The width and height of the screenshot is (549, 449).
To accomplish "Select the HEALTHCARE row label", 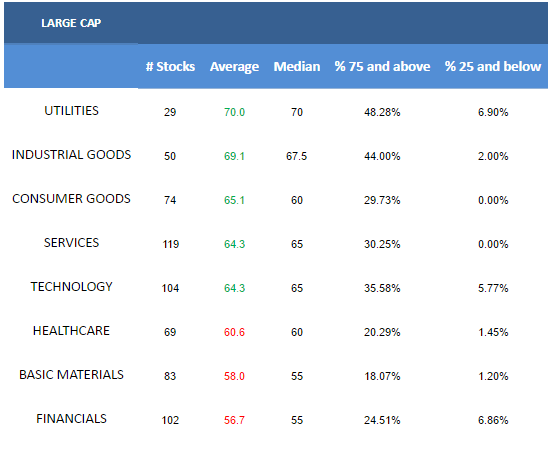I will (x=71, y=331).
